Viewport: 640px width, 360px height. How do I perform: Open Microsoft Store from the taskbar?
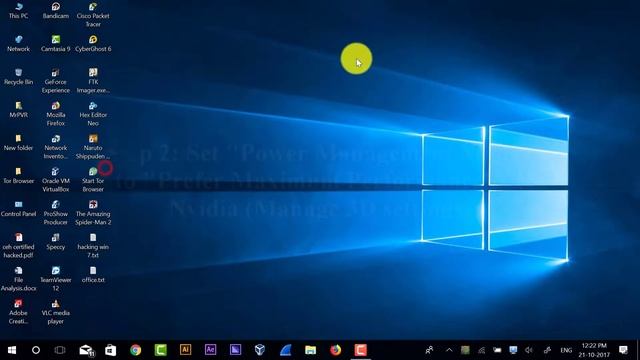click(x=111, y=350)
